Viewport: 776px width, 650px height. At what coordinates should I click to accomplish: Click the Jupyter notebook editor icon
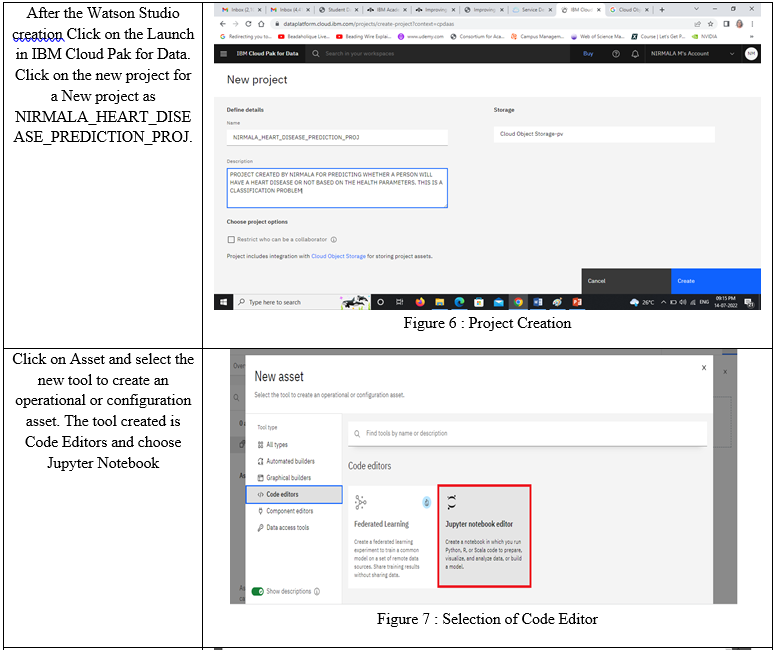click(451, 501)
